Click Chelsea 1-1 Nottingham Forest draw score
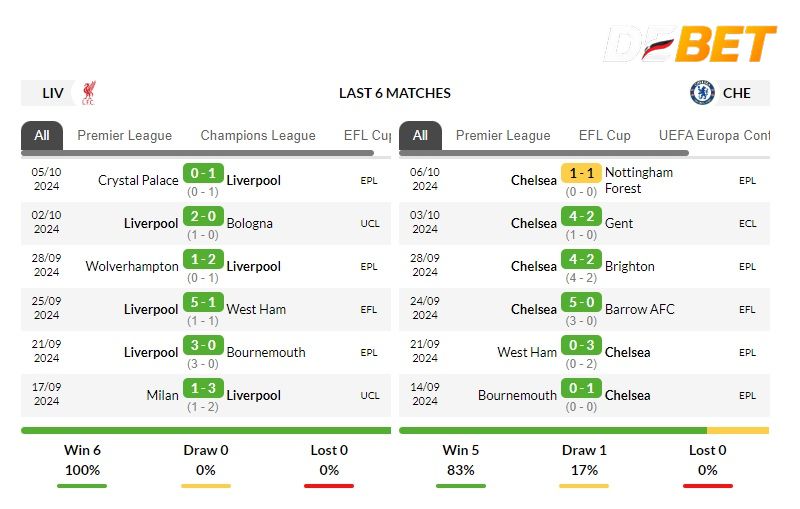The image size is (800, 509). pos(582,173)
